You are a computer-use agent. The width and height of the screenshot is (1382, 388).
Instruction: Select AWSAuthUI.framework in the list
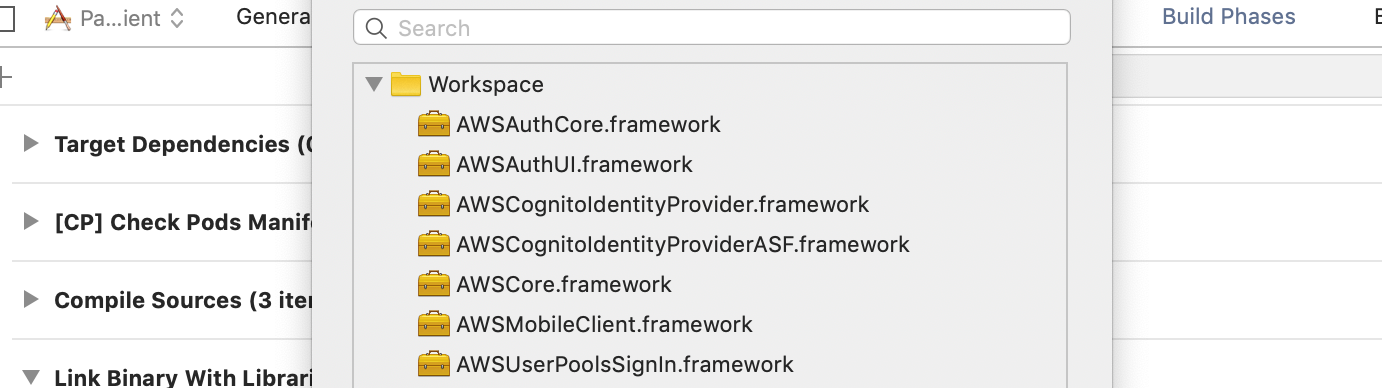pos(574,165)
